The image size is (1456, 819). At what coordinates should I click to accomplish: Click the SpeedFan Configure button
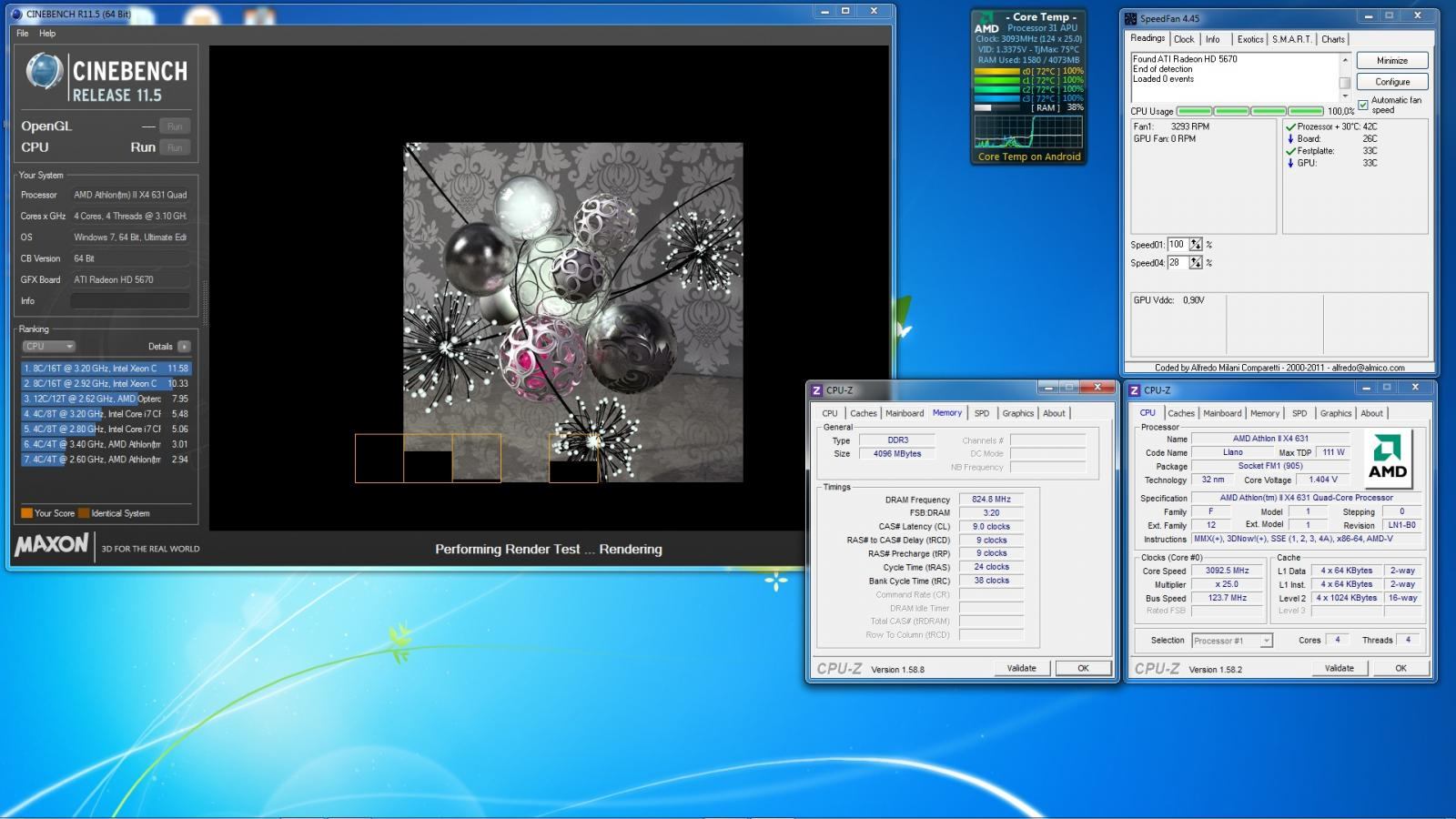[x=1392, y=81]
